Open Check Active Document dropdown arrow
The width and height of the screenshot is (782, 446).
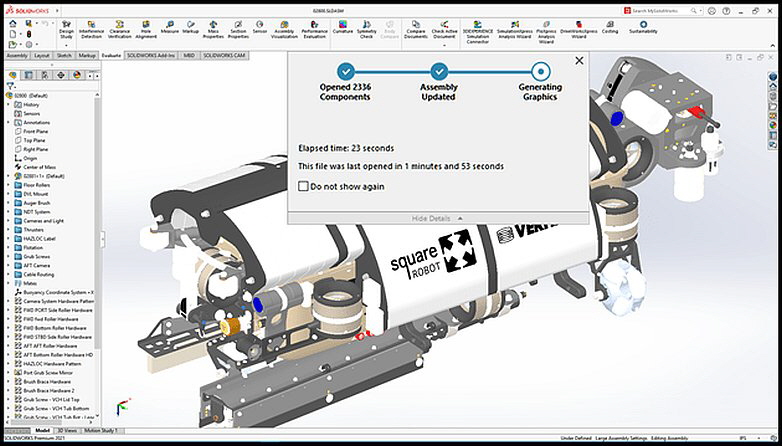[x=444, y=45]
